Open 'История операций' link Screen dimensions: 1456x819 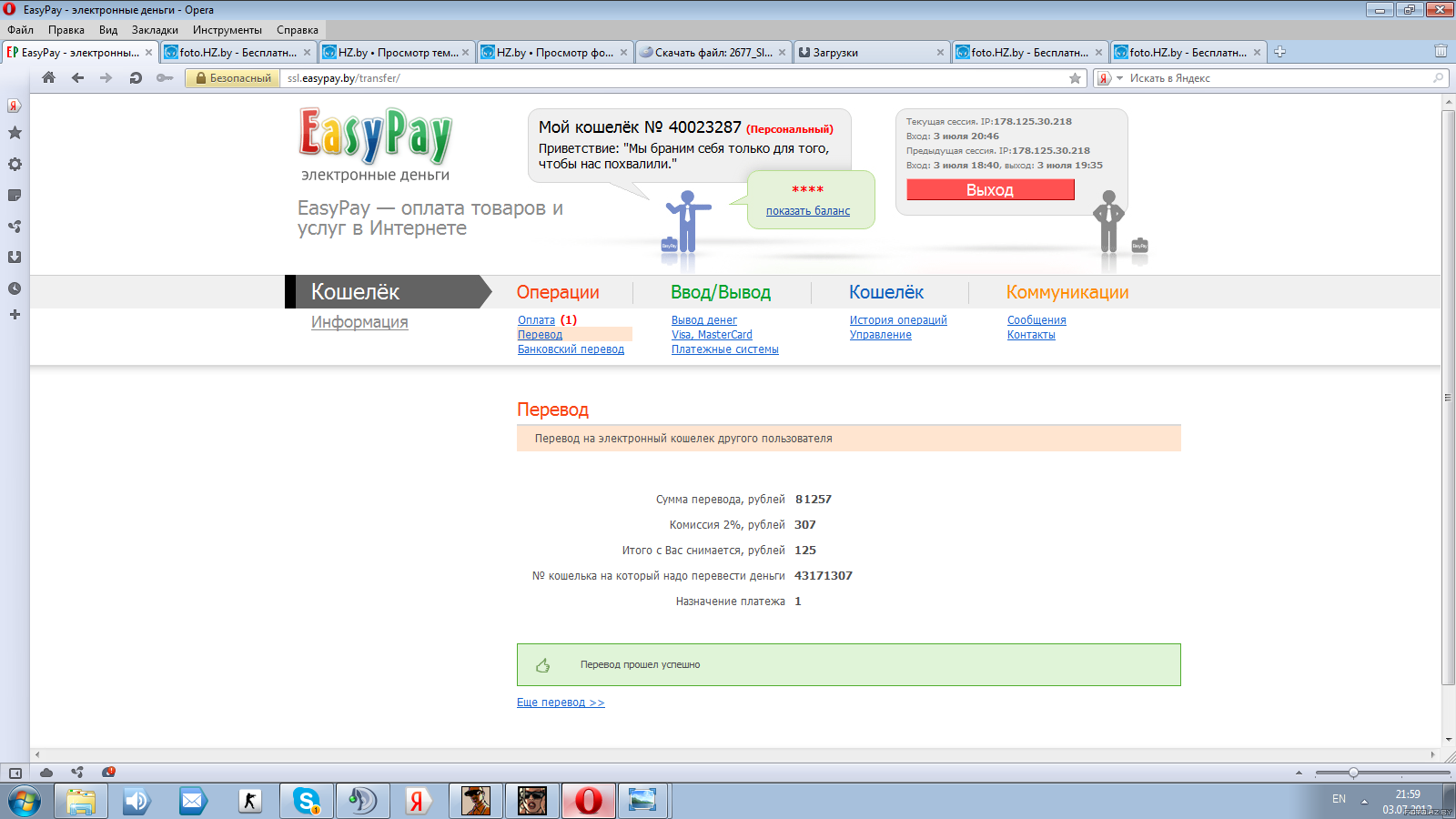pos(898,320)
